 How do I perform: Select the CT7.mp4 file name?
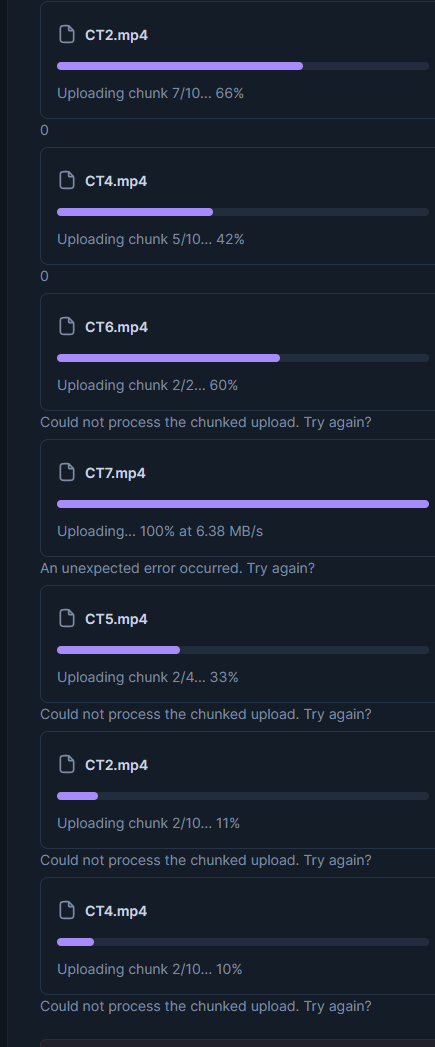tap(116, 473)
